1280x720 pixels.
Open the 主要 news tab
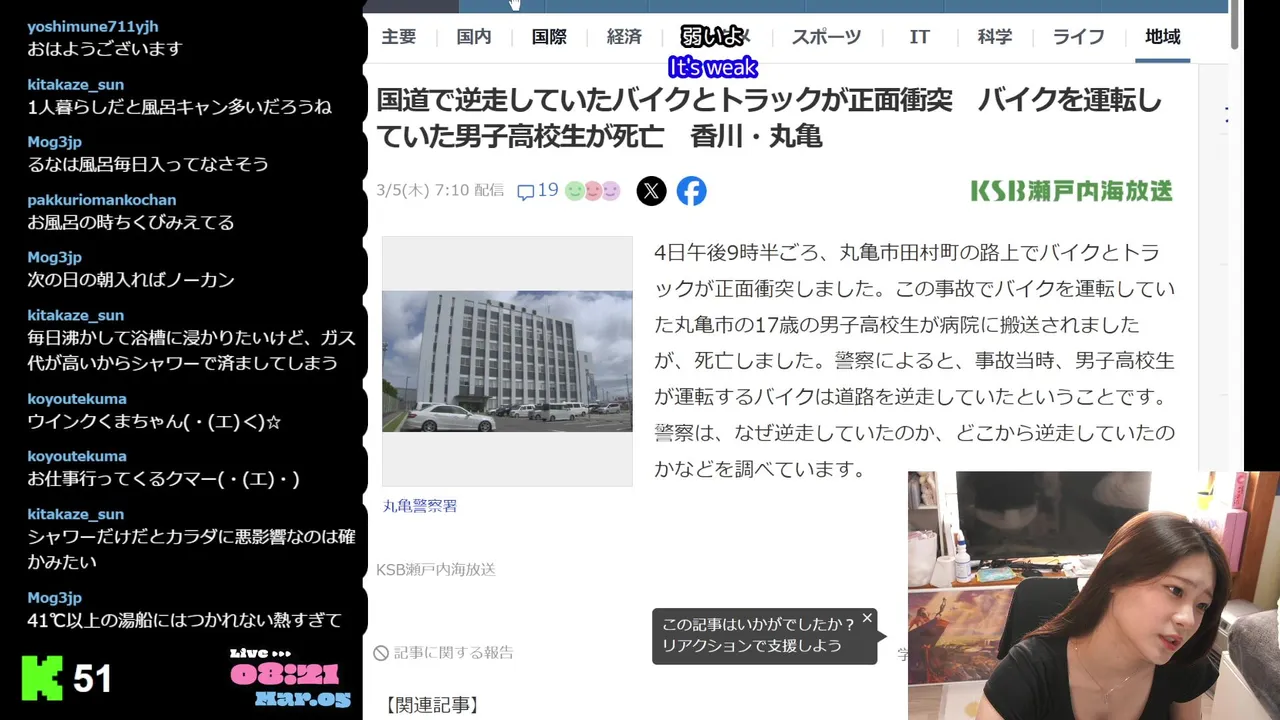point(399,37)
